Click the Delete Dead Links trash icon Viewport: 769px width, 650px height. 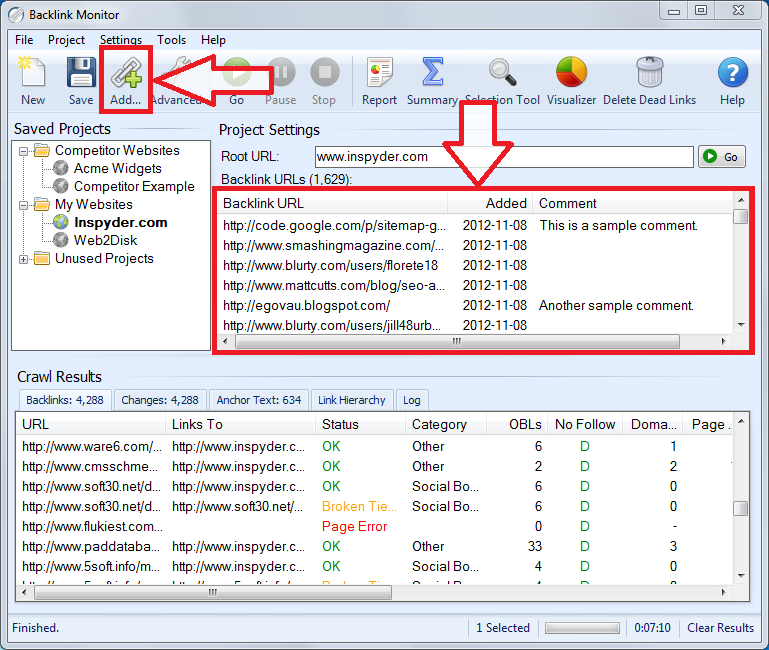tap(649, 72)
